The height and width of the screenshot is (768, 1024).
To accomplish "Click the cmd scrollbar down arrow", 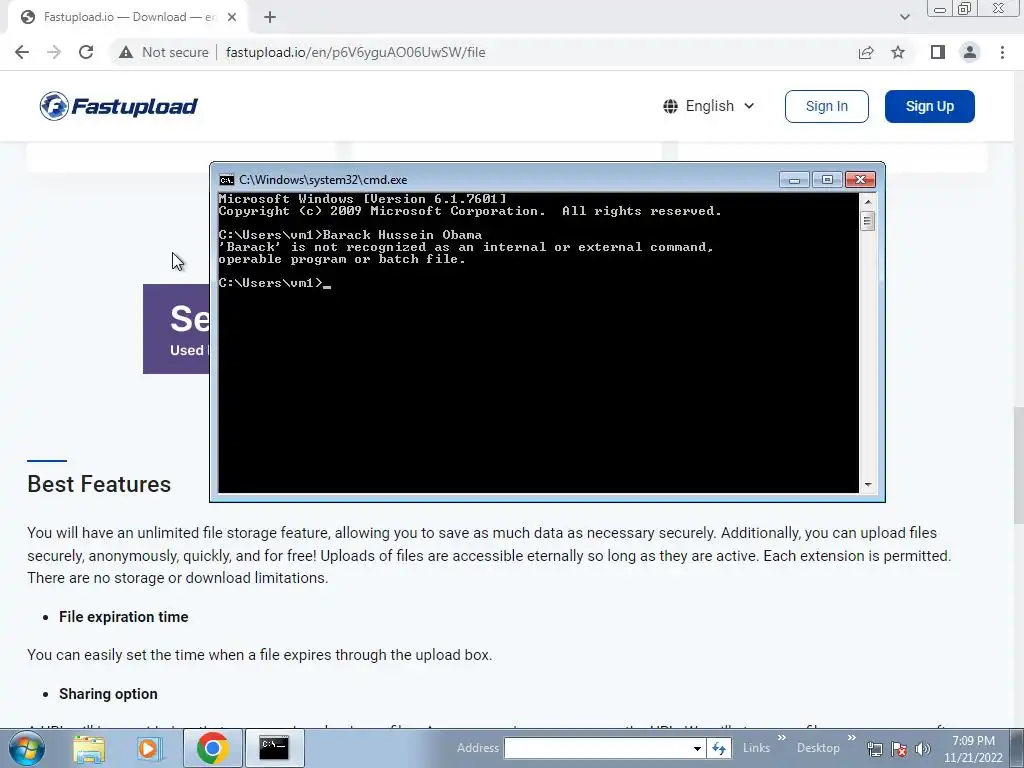I will (x=867, y=485).
